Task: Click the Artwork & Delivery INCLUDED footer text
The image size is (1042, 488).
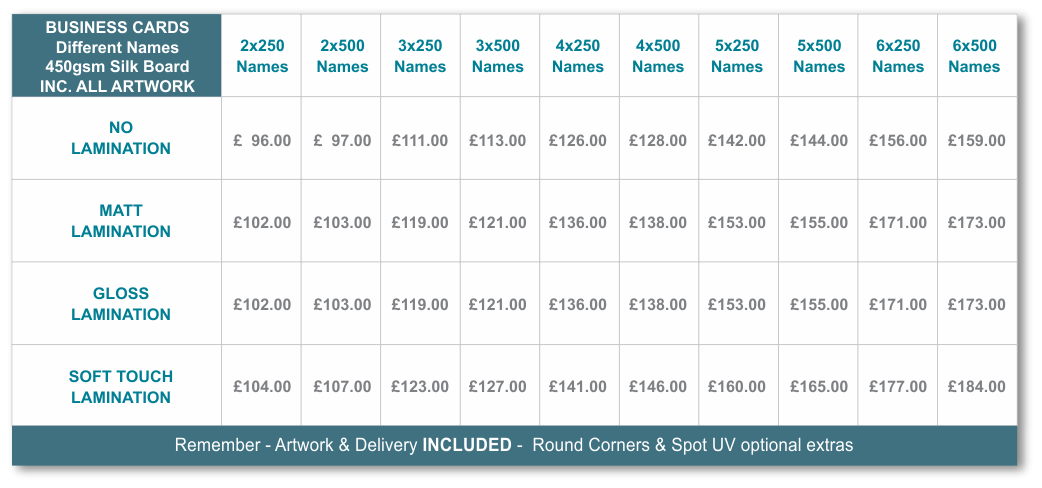Action: pos(393,445)
